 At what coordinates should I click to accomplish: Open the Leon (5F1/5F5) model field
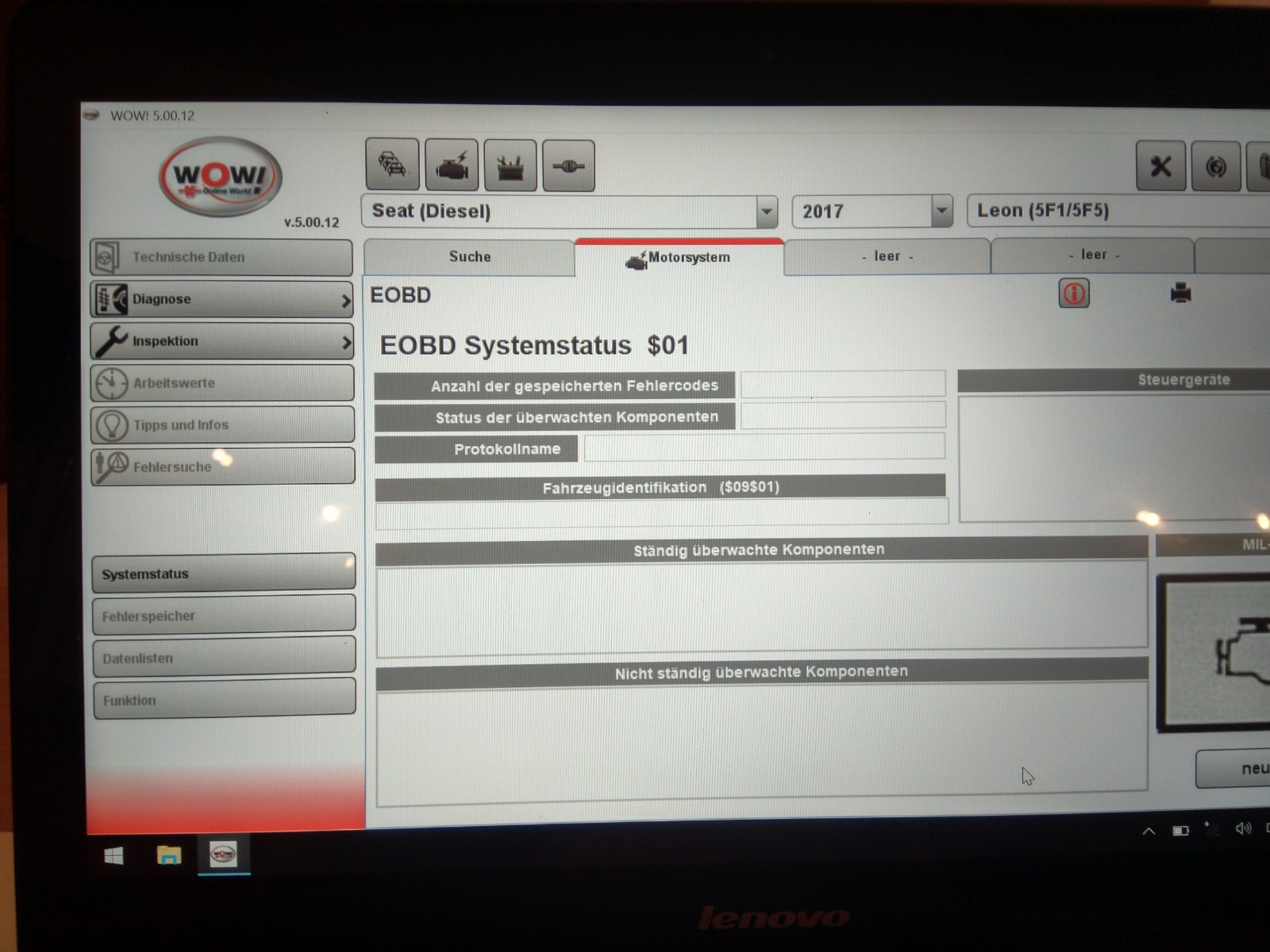[1118, 210]
